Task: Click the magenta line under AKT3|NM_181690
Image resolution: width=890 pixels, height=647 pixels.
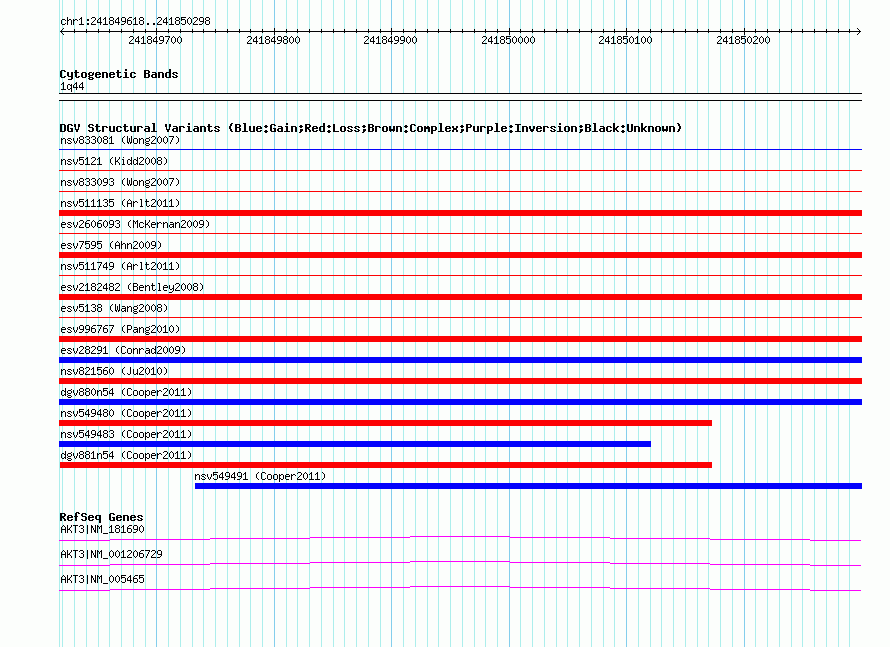Action: click(x=460, y=538)
